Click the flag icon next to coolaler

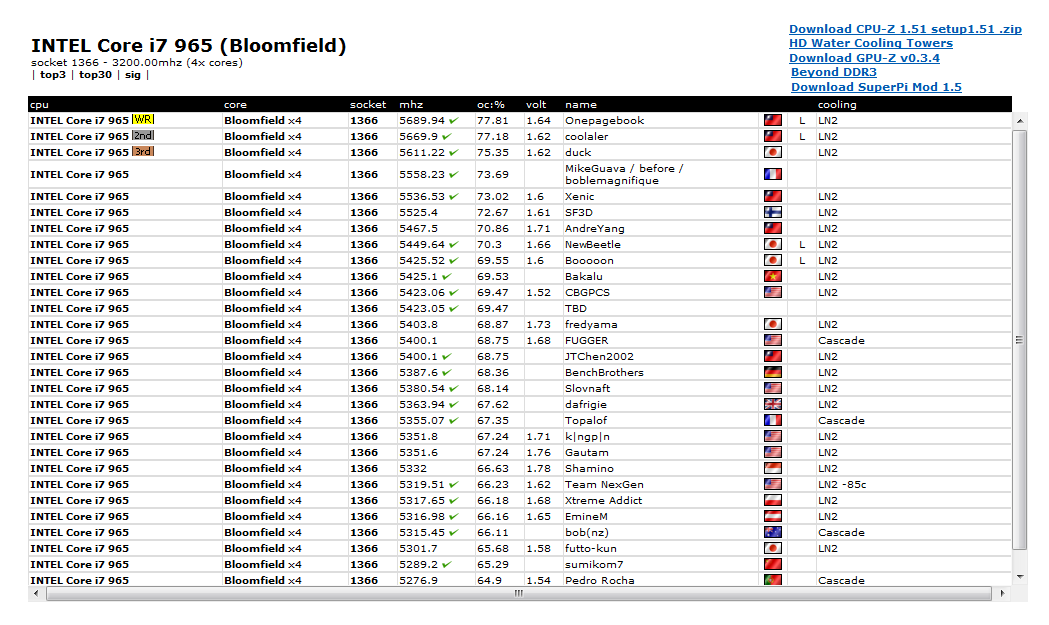click(773, 137)
